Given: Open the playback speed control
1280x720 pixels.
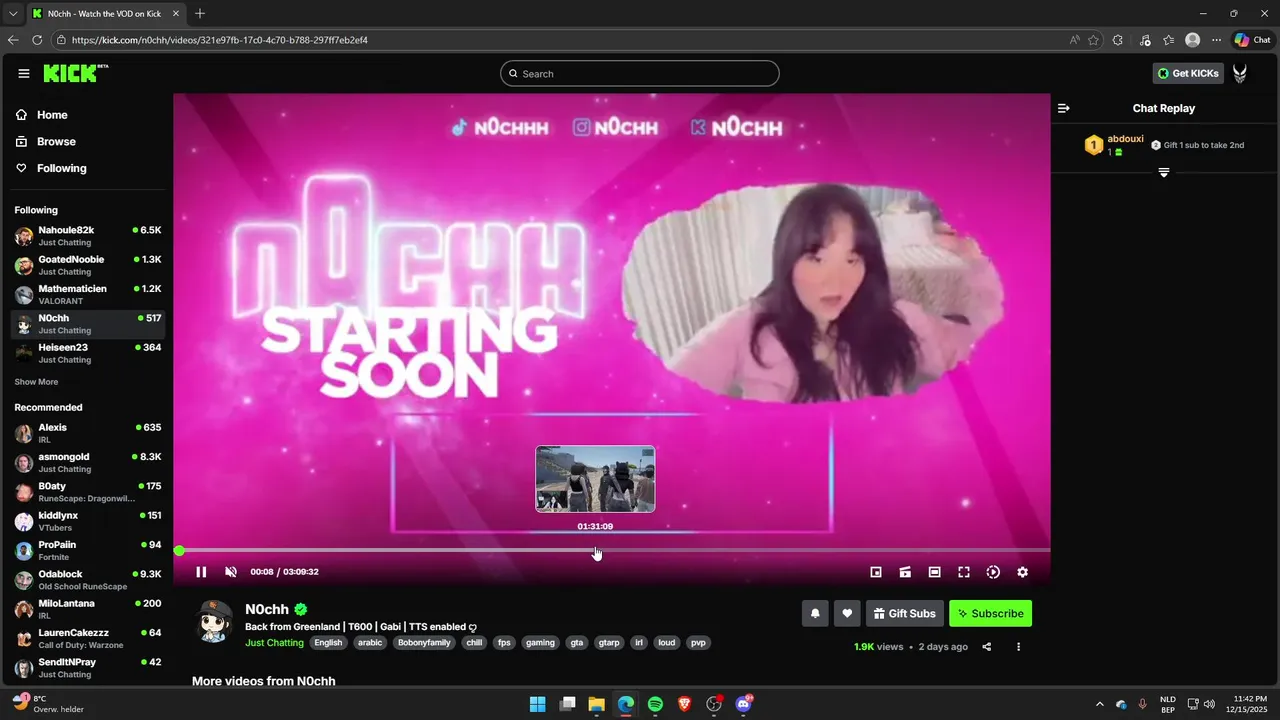Looking at the screenshot, I should pos(993,572).
